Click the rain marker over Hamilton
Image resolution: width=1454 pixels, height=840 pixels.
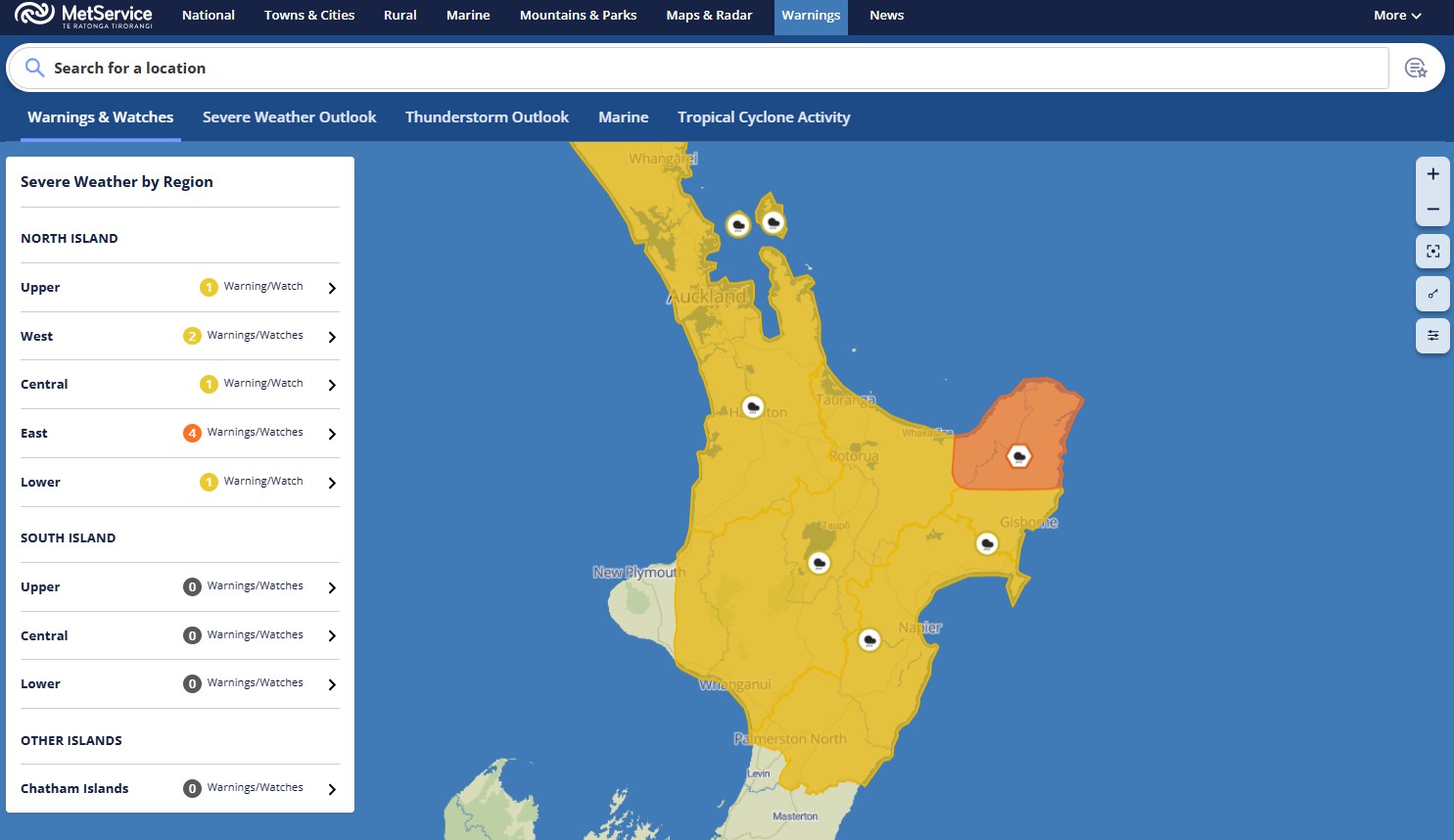coord(752,406)
